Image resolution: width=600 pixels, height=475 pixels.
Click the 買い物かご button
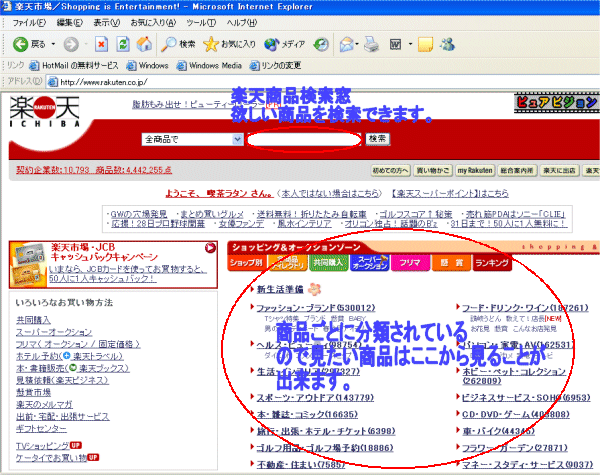tap(433, 171)
